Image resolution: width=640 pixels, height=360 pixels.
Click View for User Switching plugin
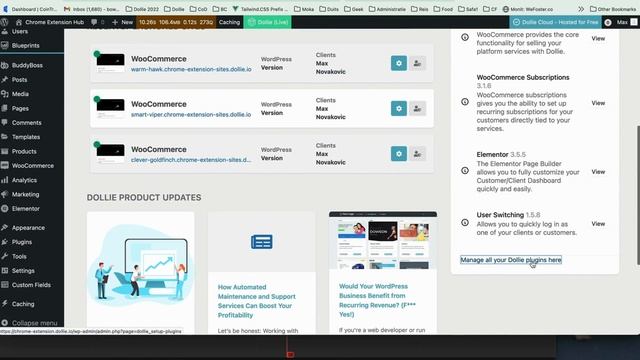coord(598,224)
